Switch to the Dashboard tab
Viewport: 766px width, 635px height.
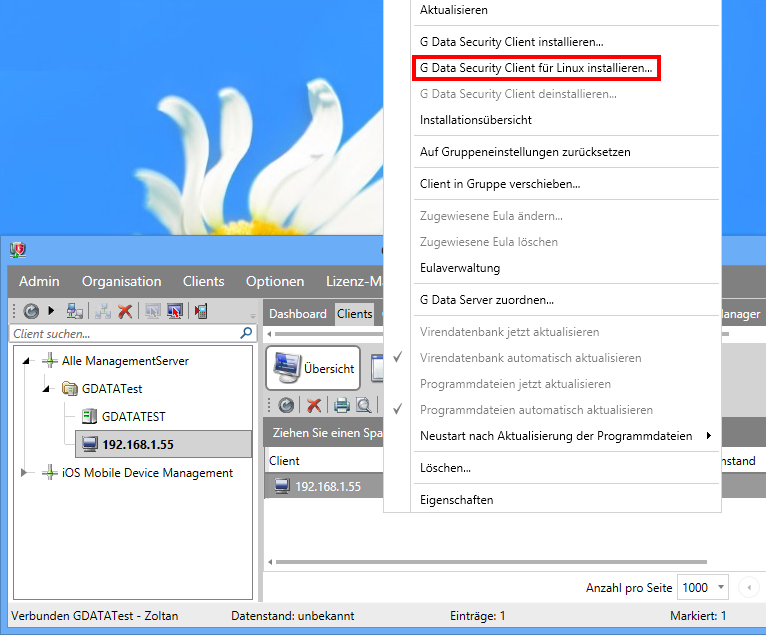(x=298, y=314)
